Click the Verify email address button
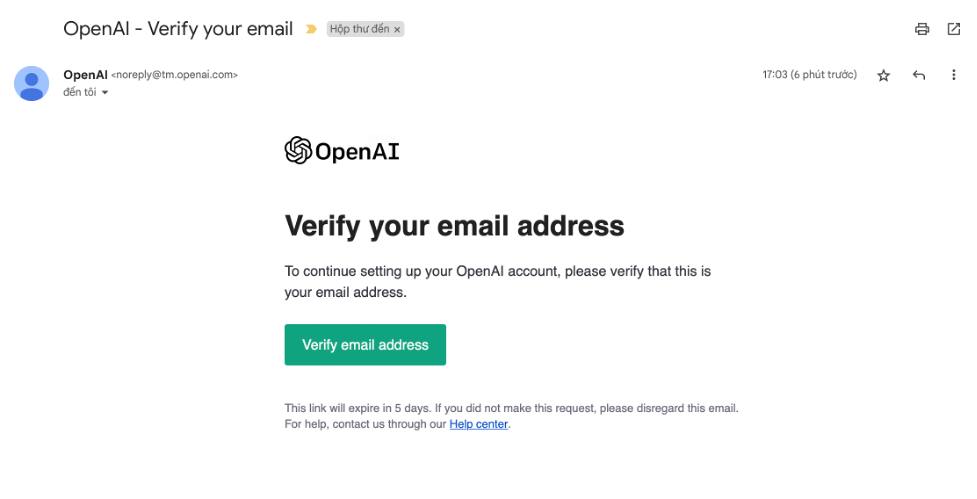The height and width of the screenshot is (499, 977). tap(365, 345)
